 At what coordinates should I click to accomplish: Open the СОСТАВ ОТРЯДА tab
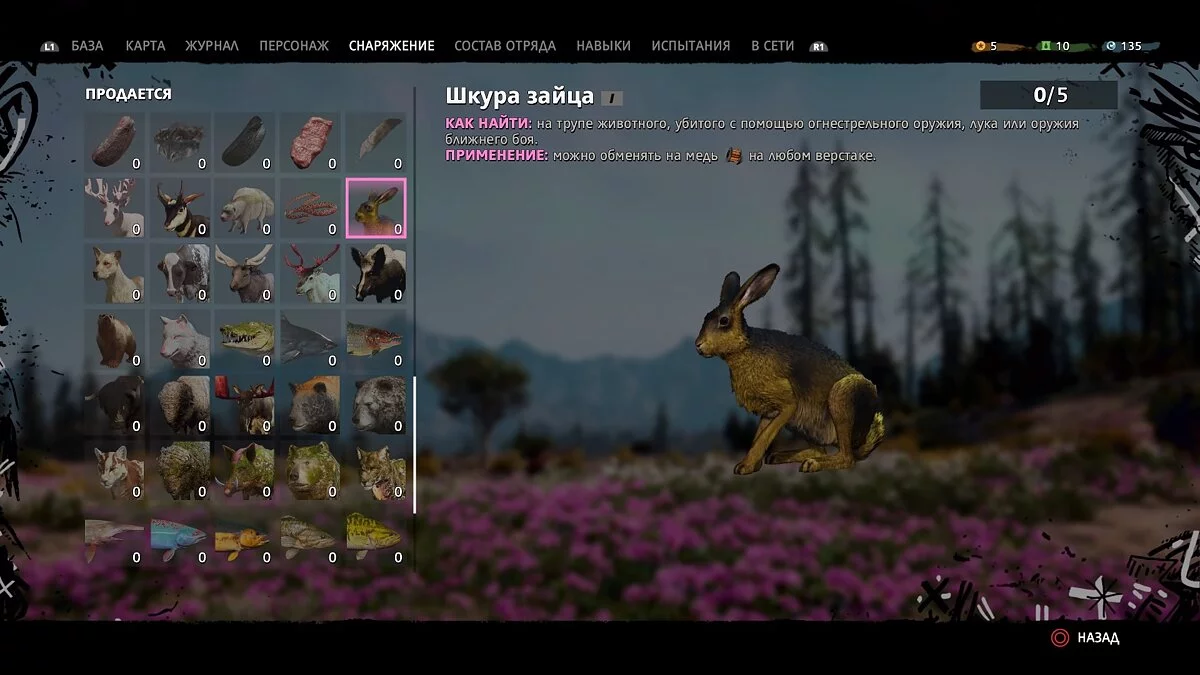coord(505,46)
